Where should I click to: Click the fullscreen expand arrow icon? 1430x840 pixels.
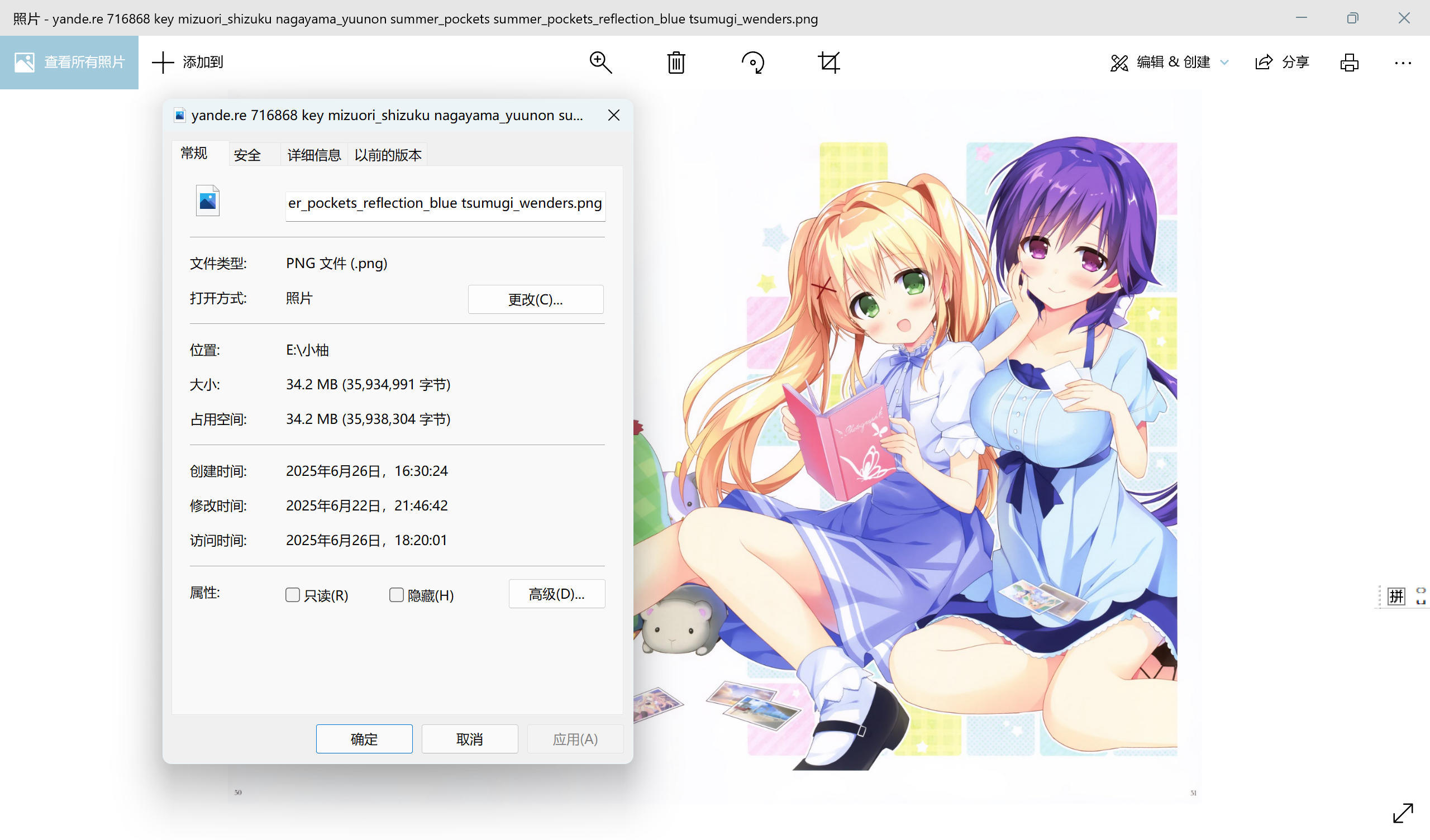pos(1403,813)
